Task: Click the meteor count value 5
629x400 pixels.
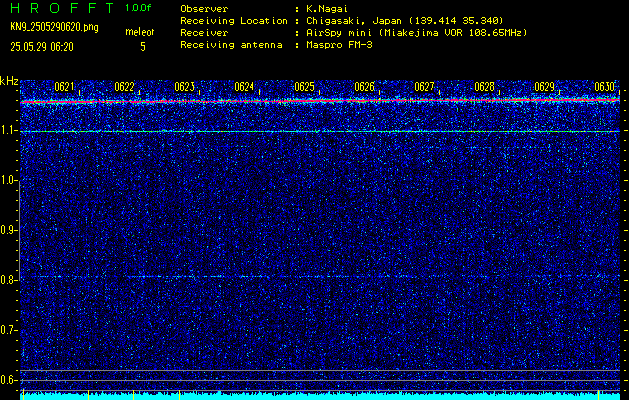Action: pos(143,47)
